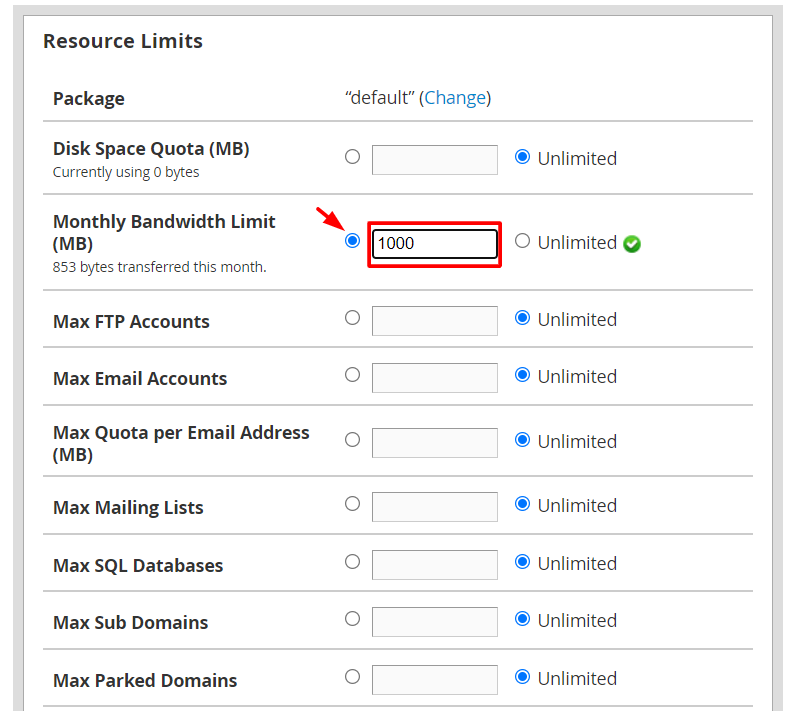
Task: Click the Max Mailing Lists text box
Action: 434,506
